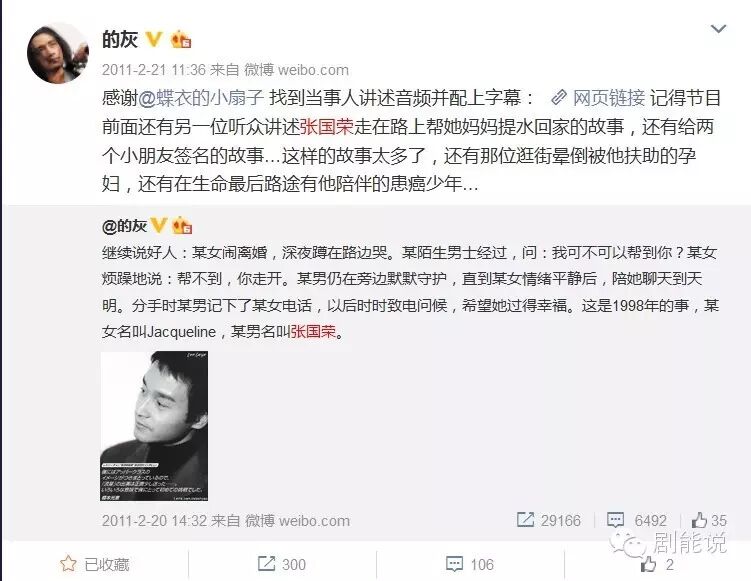
Task: Repost this post with 300 reposts
Action: 282,564
